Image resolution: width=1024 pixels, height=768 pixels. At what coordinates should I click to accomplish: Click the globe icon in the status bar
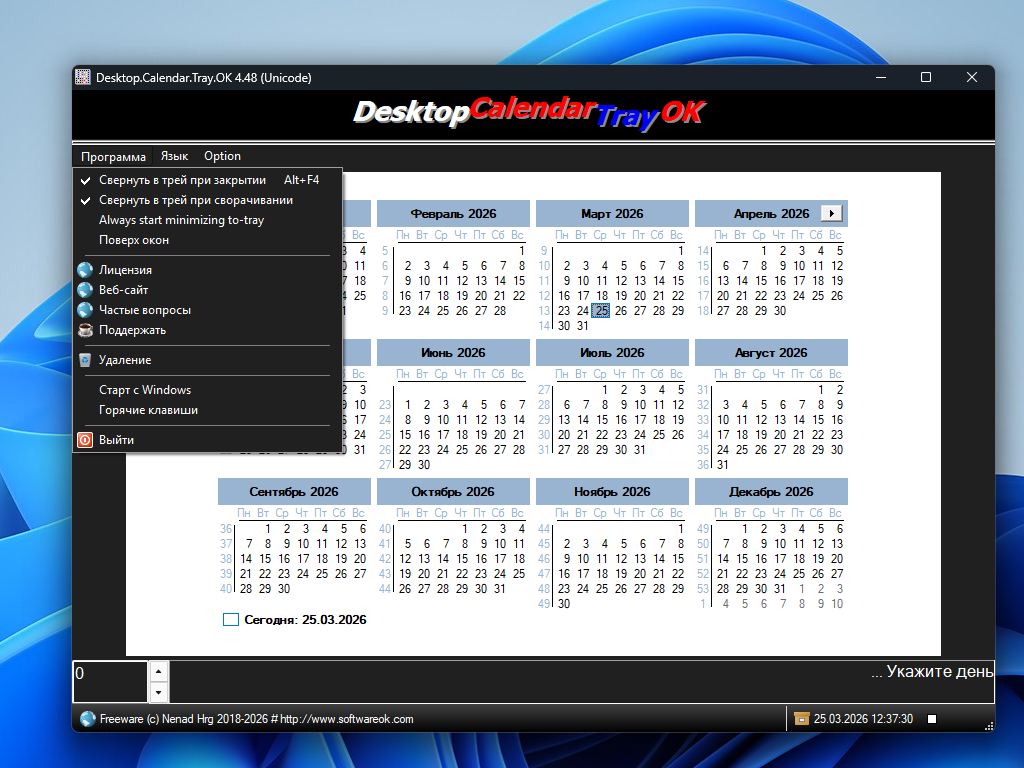(x=87, y=719)
